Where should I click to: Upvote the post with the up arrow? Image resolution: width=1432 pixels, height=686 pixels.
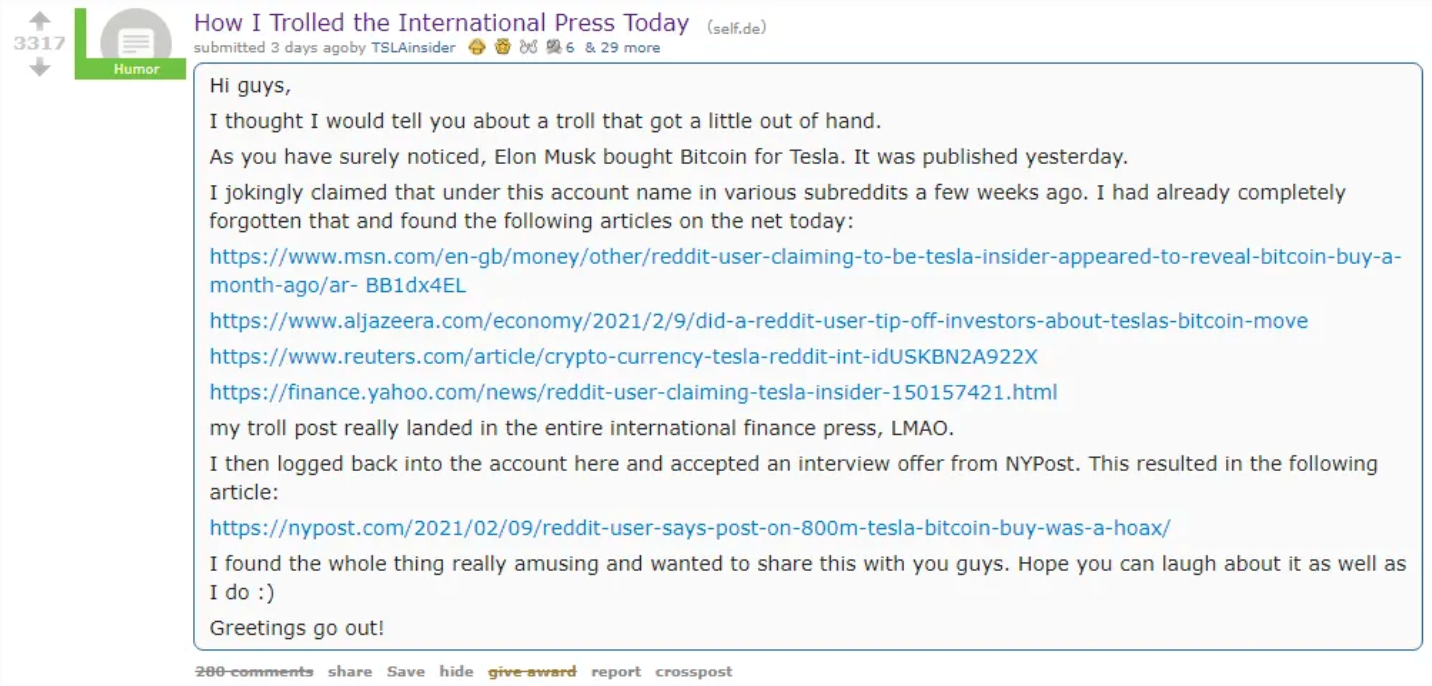coord(39,21)
